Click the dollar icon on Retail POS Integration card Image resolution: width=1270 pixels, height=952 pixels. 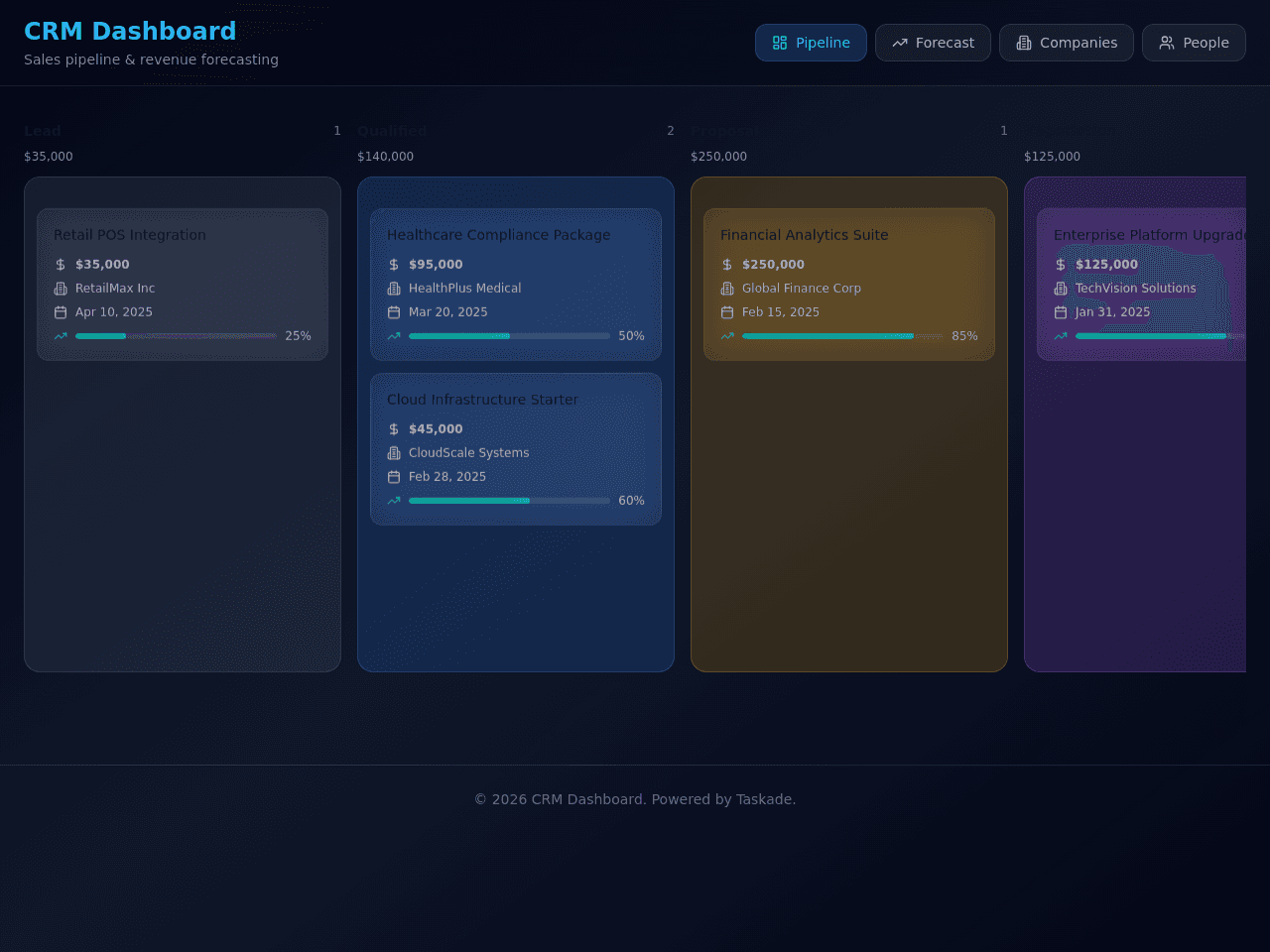(61, 265)
